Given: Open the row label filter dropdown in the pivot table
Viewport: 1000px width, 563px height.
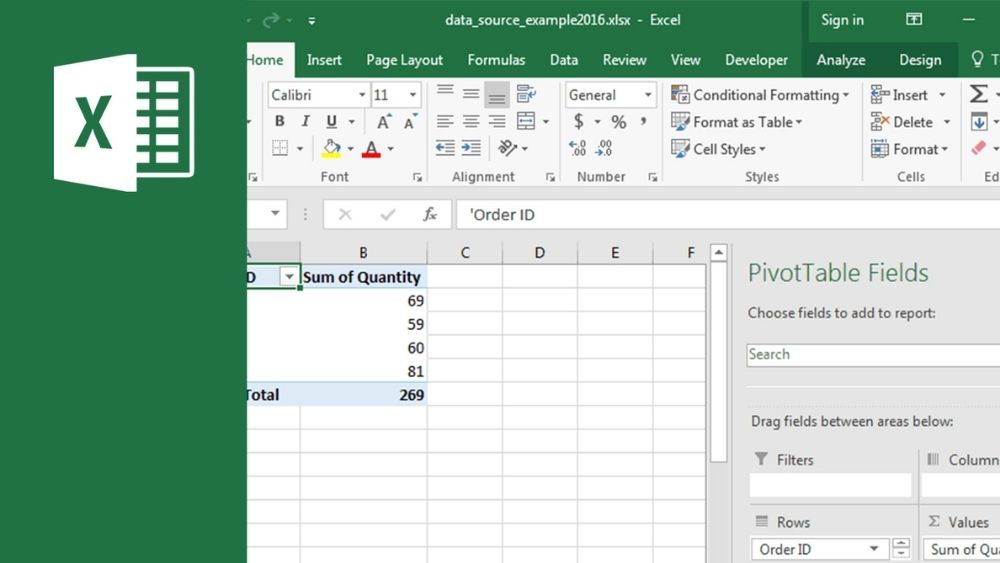Looking at the screenshot, I should point(289,277).
